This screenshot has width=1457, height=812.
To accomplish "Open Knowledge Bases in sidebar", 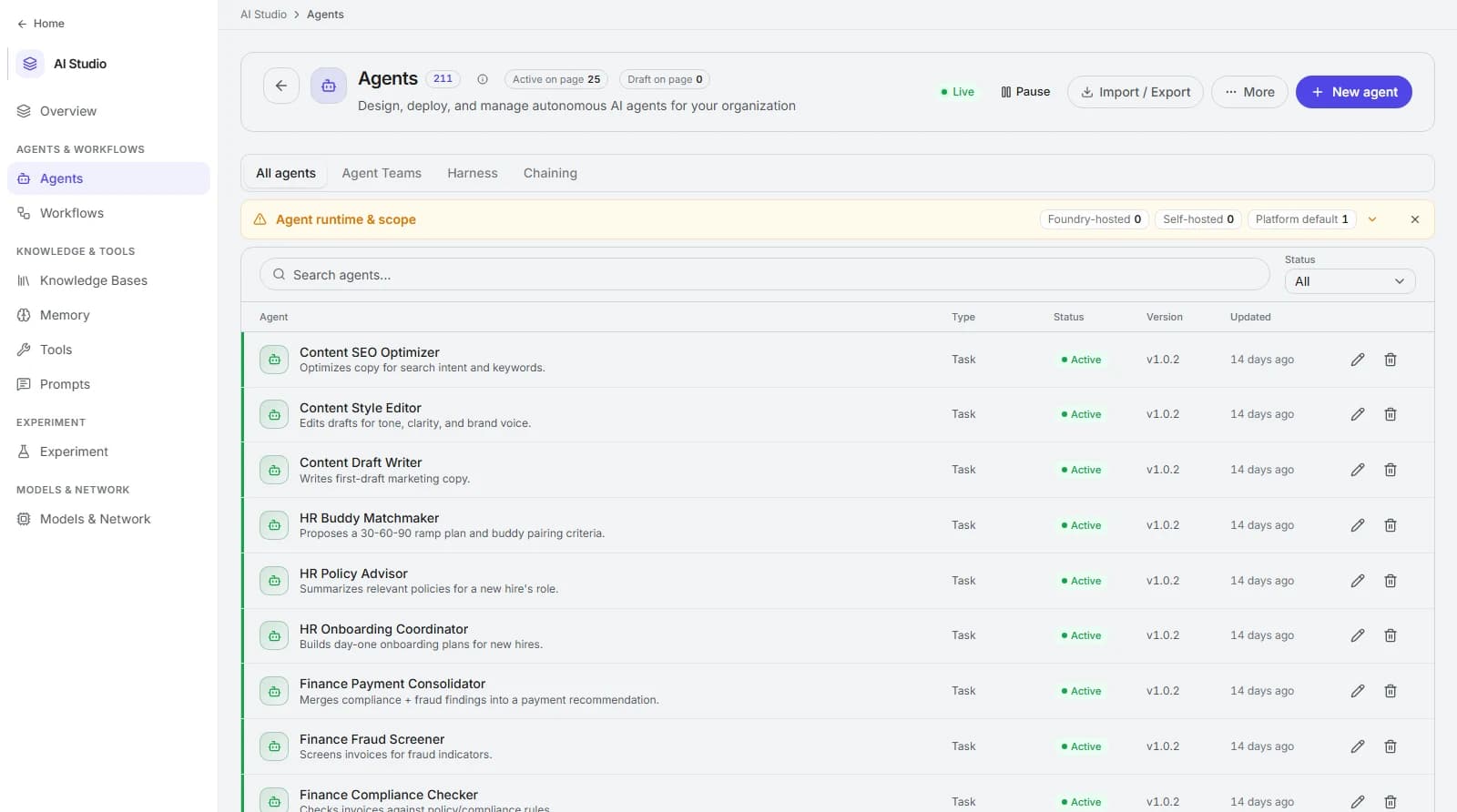I will click(x=108, y=280).
